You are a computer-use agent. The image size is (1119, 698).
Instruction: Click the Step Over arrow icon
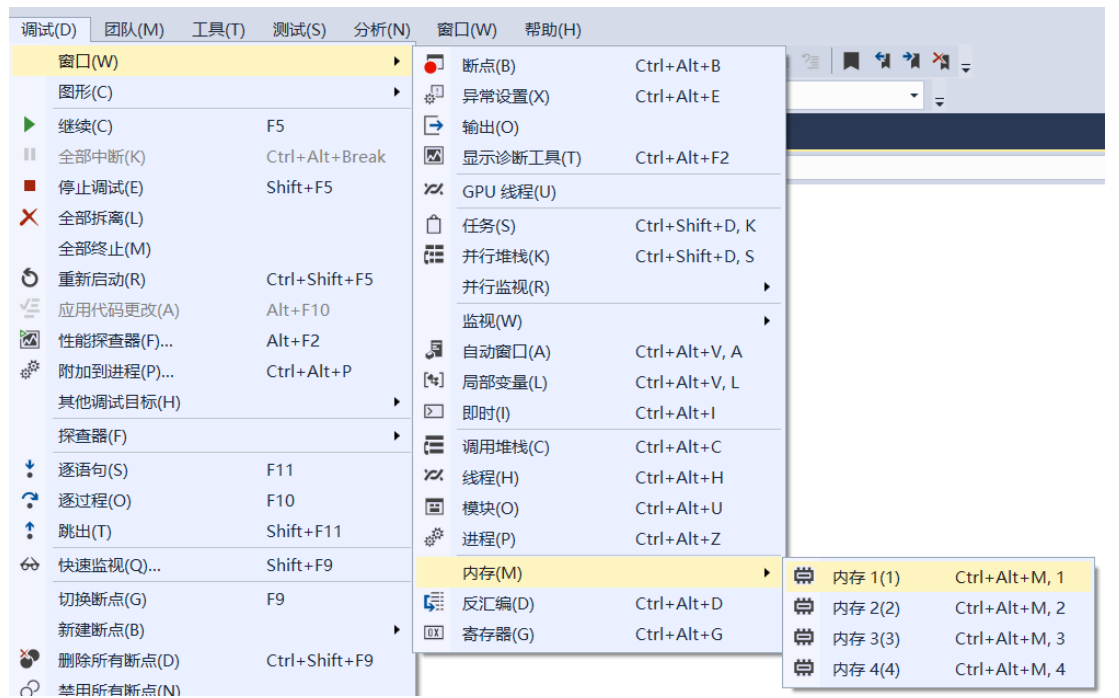coord(29,500)
